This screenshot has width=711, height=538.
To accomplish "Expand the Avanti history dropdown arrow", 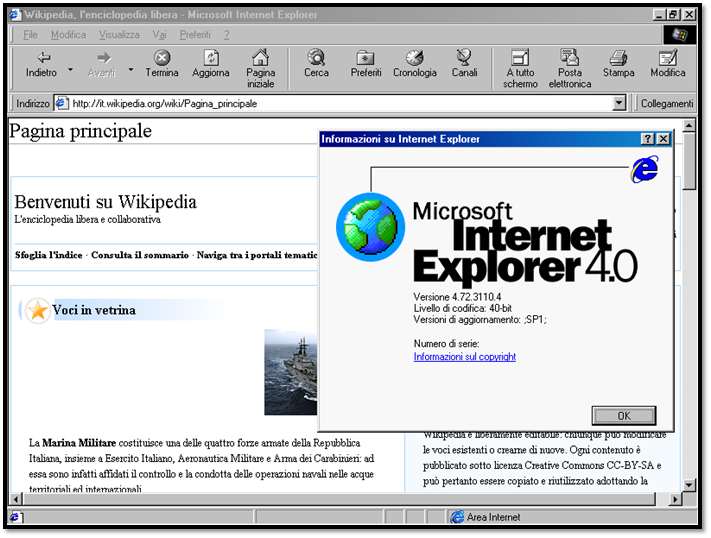I will coord(131,69).
